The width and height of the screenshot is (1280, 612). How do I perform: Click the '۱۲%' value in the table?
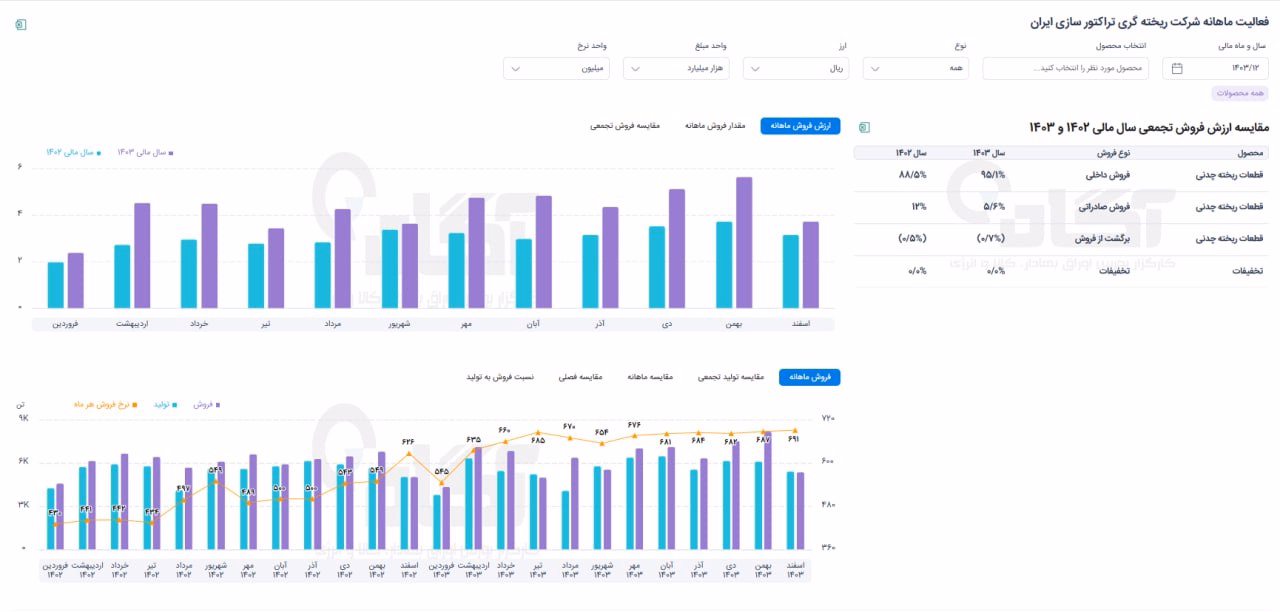pos(918,207)
